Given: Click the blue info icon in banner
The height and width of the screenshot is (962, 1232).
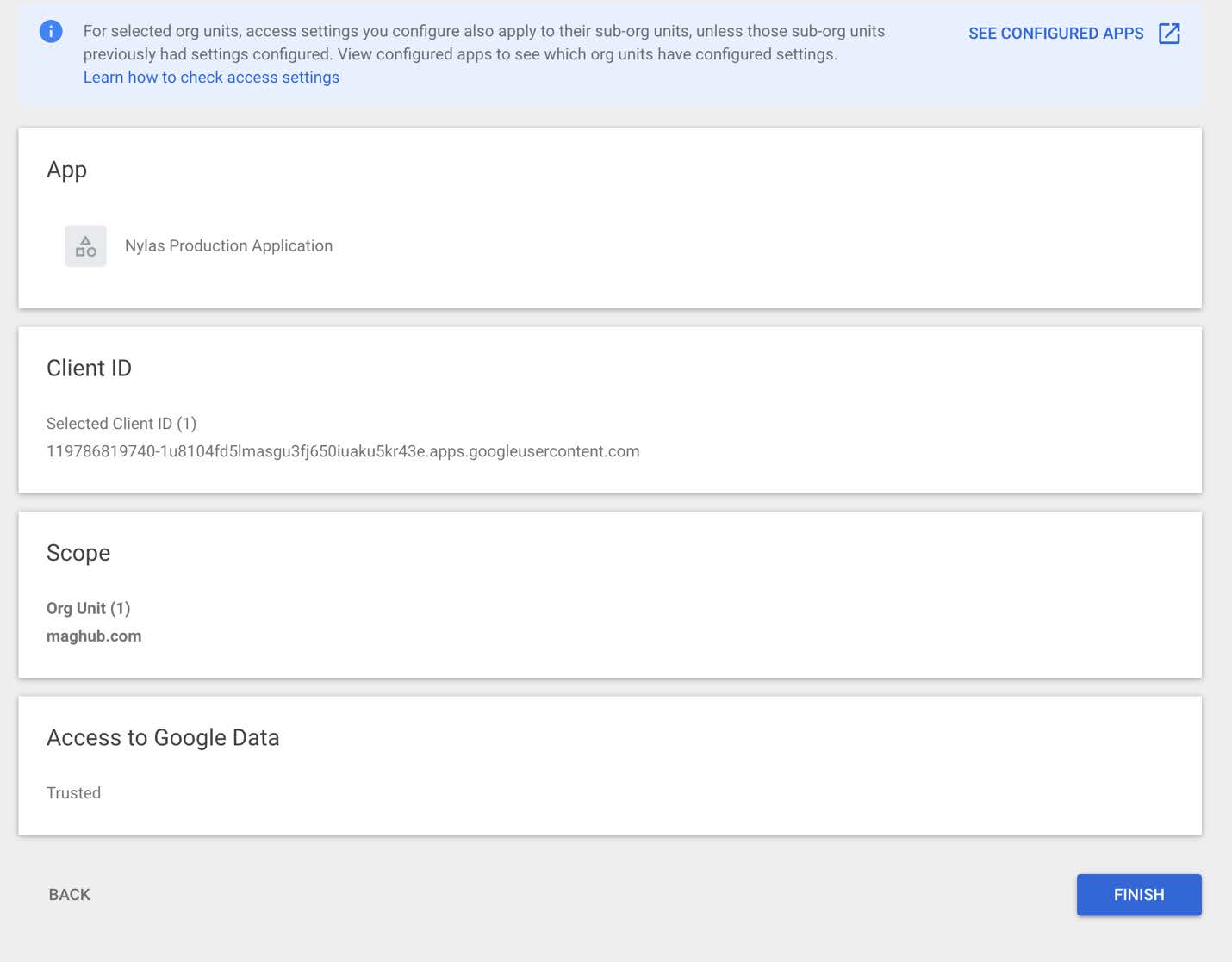Looking at the screenshot, I should 51,32.
